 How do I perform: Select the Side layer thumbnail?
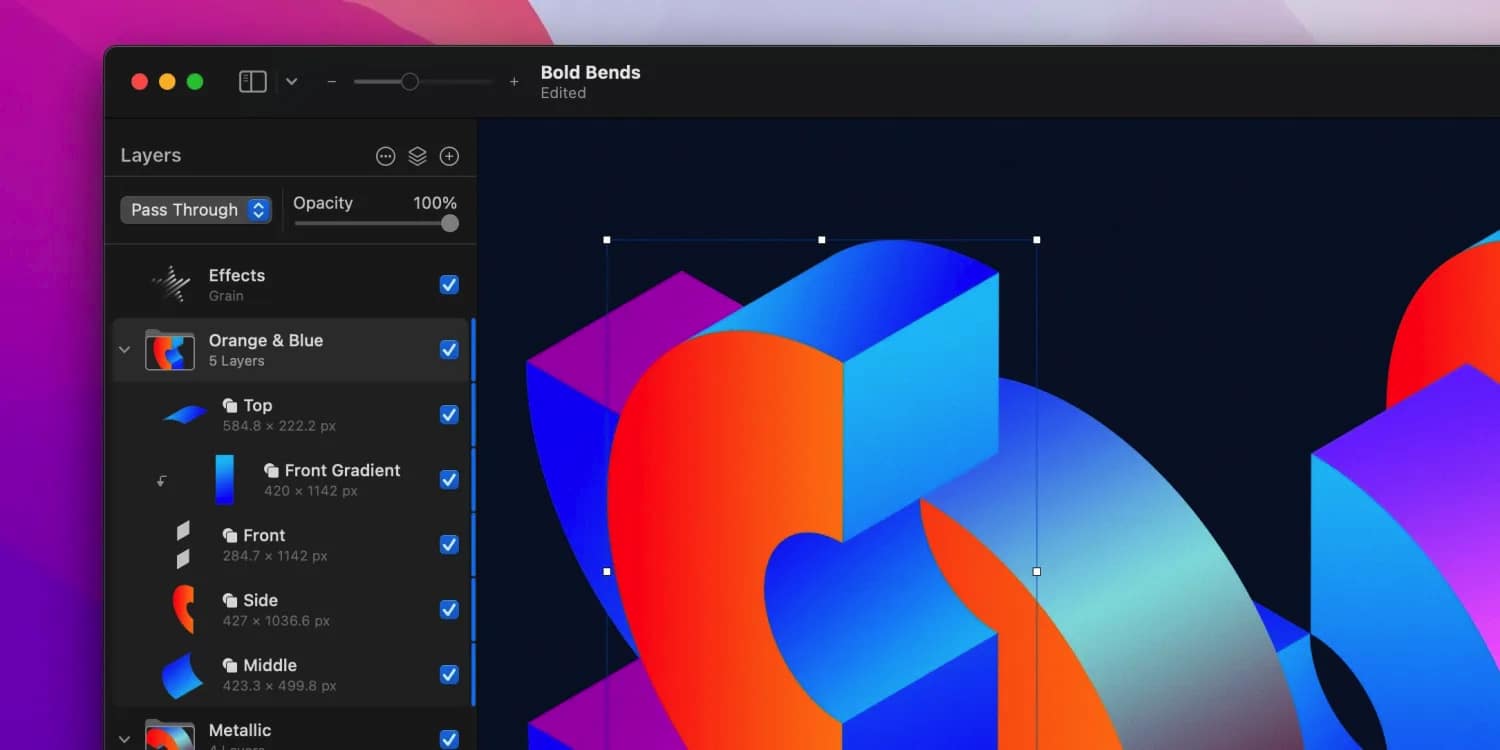(x=183, y=609)
